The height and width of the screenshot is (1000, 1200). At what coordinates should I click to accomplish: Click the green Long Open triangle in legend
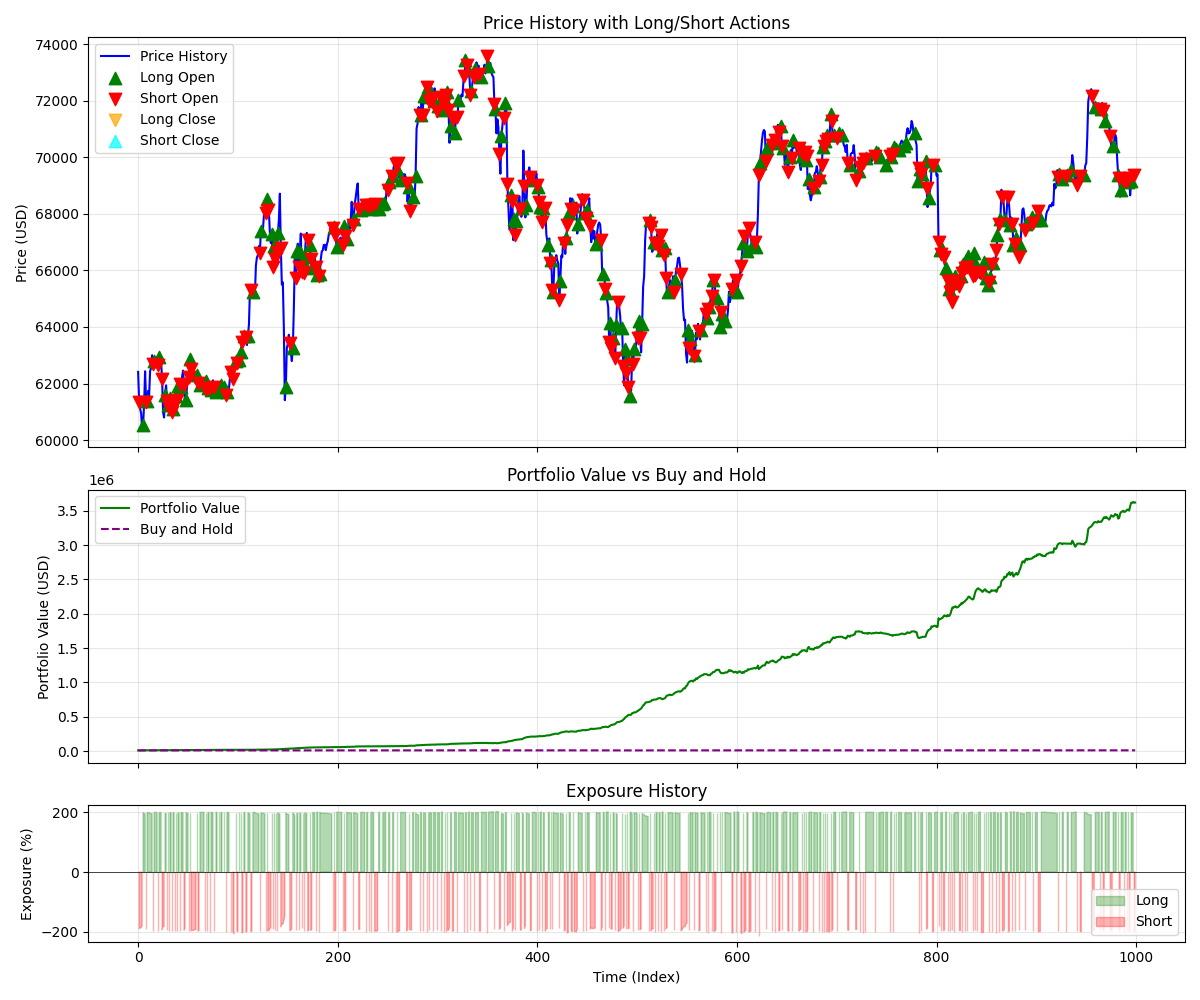coord(115,77)
